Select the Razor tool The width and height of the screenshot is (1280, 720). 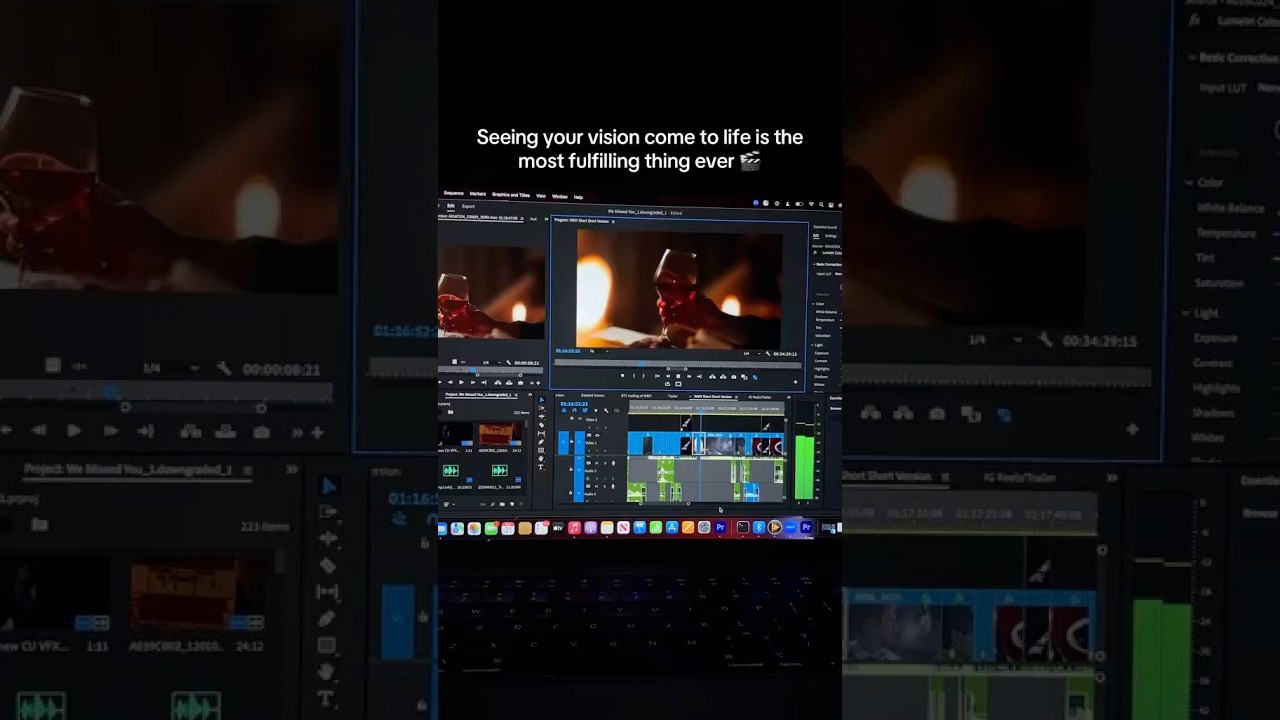coord(541,425)
